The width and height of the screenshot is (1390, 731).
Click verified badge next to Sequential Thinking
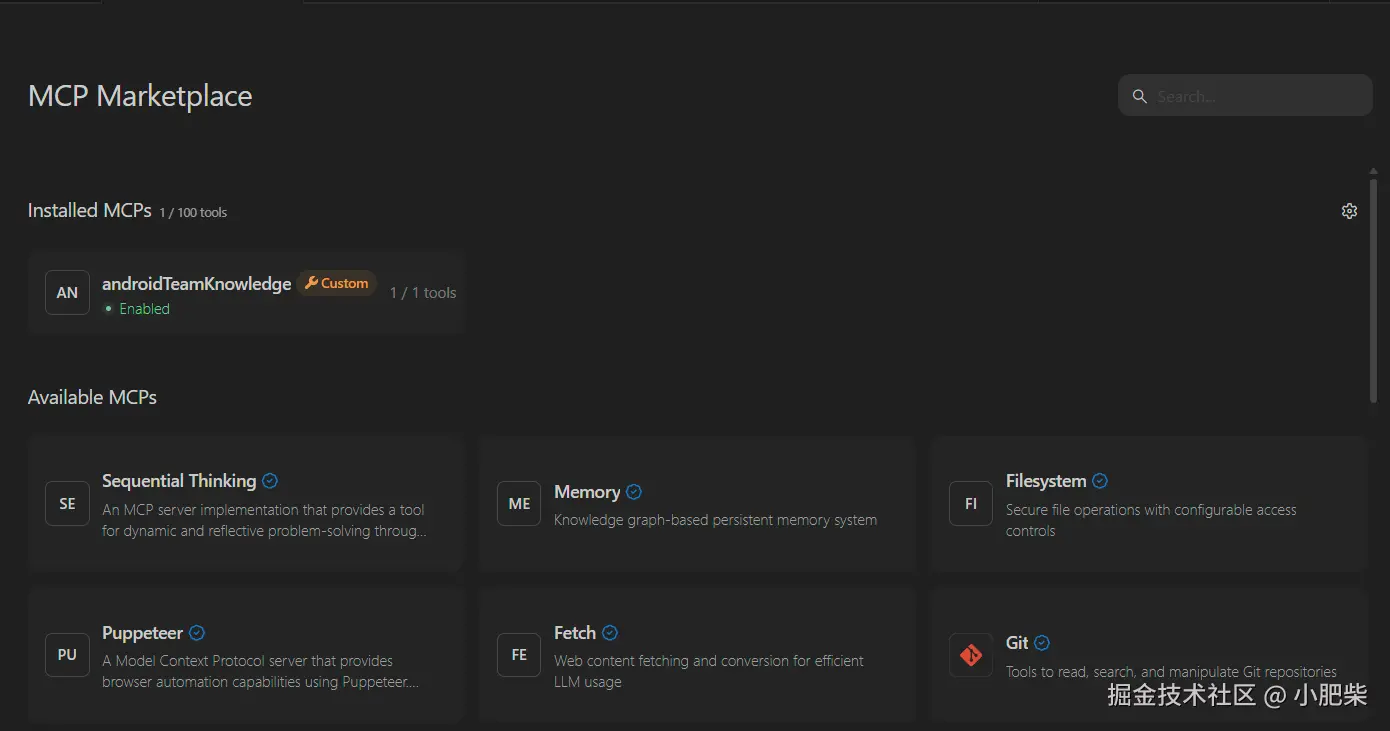(x=270, y=481)
